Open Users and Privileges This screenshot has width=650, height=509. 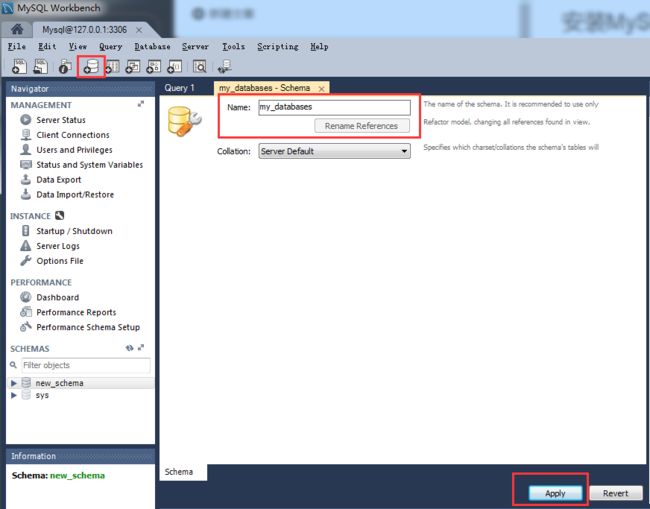(74, 150)
